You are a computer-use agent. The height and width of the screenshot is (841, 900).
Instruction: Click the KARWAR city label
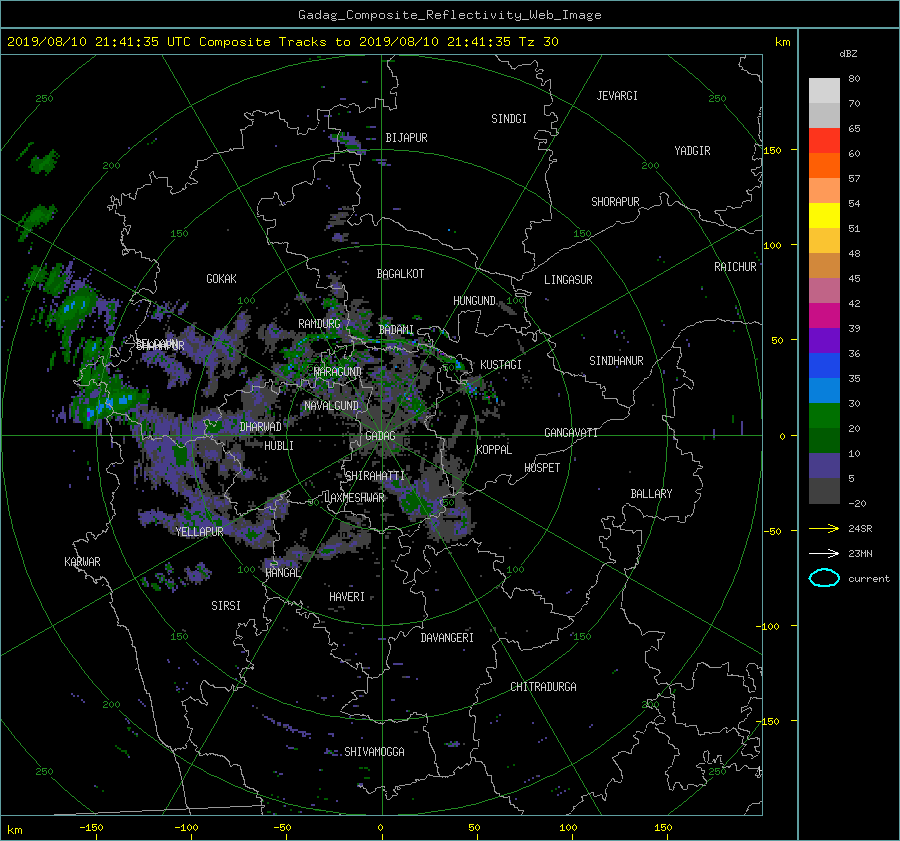point(82,561)
